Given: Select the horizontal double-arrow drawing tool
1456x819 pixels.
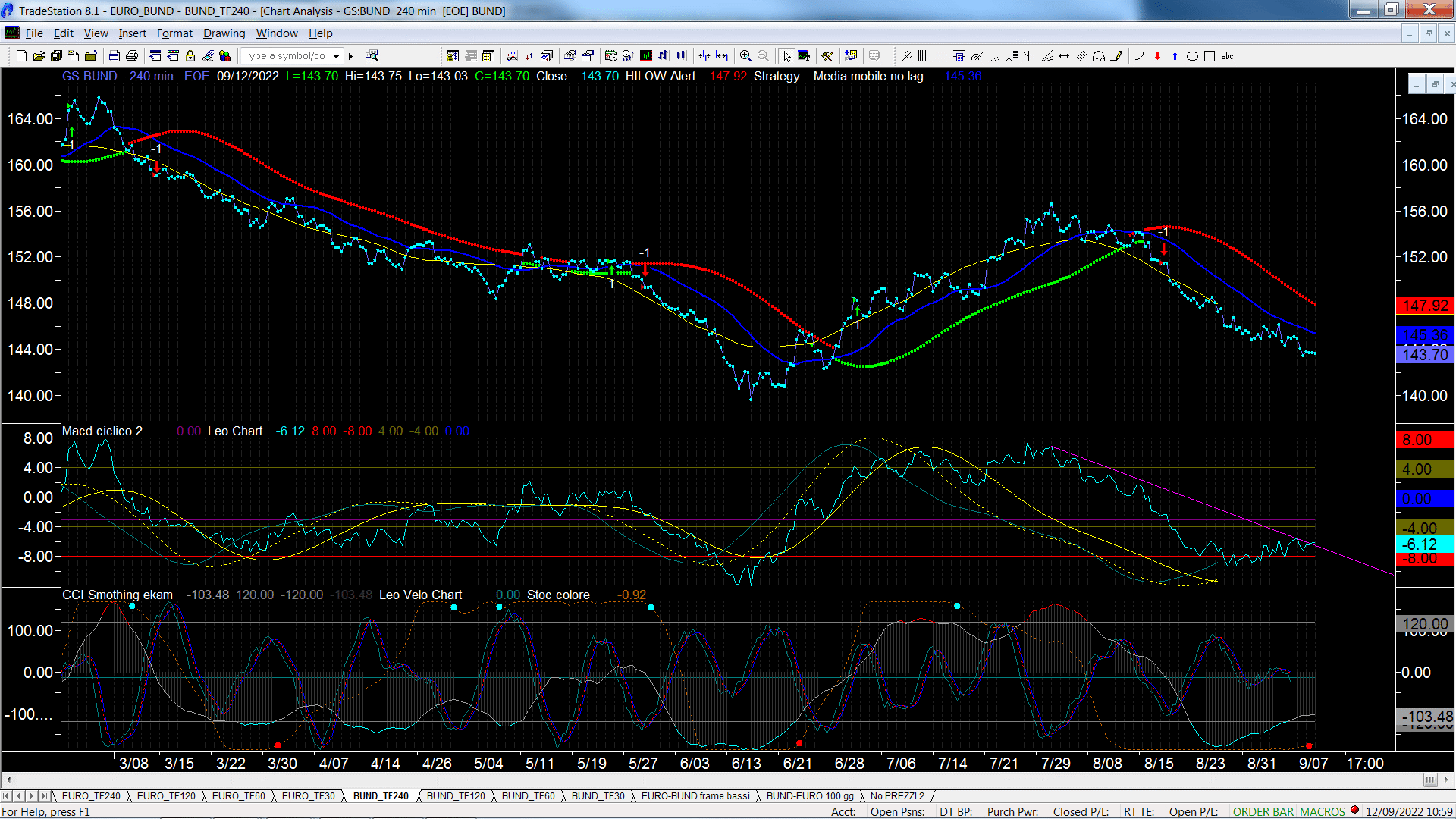Looking at the screenshot, I should (1064, 55).
